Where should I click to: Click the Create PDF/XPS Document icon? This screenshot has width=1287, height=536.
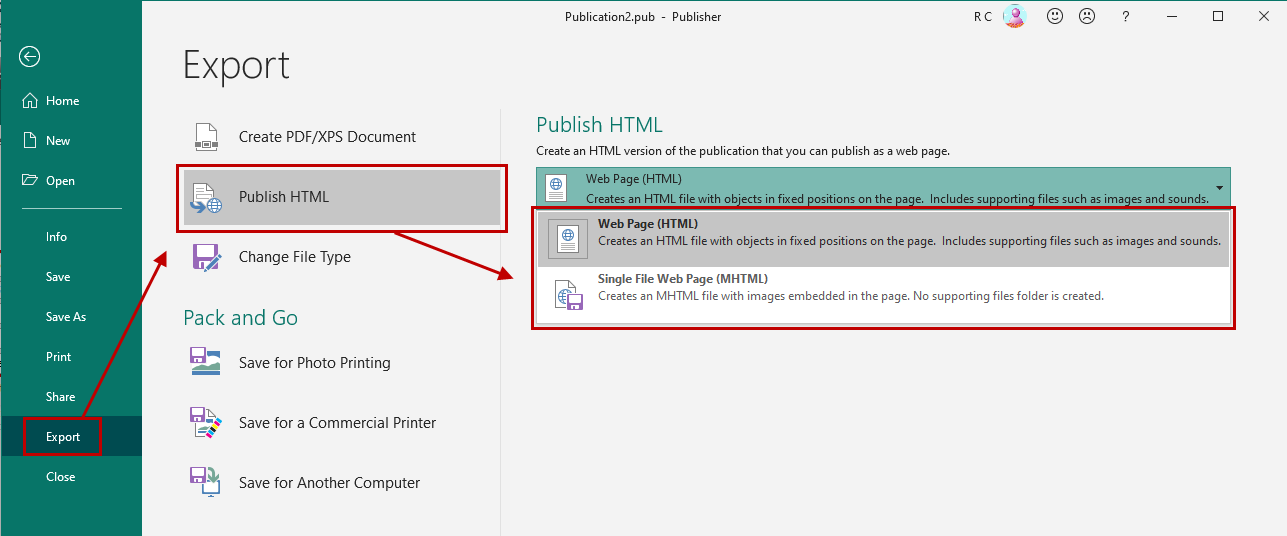tap(206, 137)
